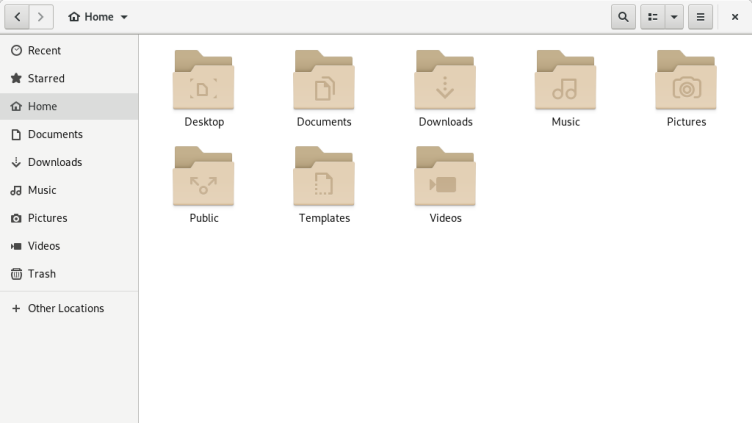This screenshot has height=423, width=752.
Task: Select the Templates folder
Action: [324, 177]
